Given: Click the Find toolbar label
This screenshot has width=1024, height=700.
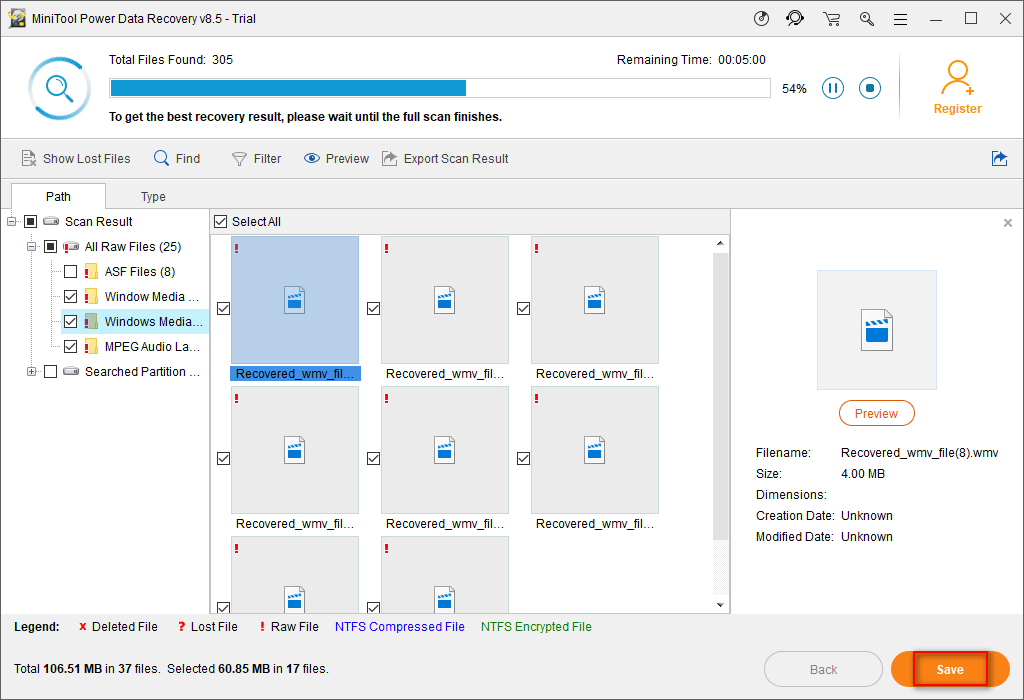Looking at the screenshot, I should 187,159.
